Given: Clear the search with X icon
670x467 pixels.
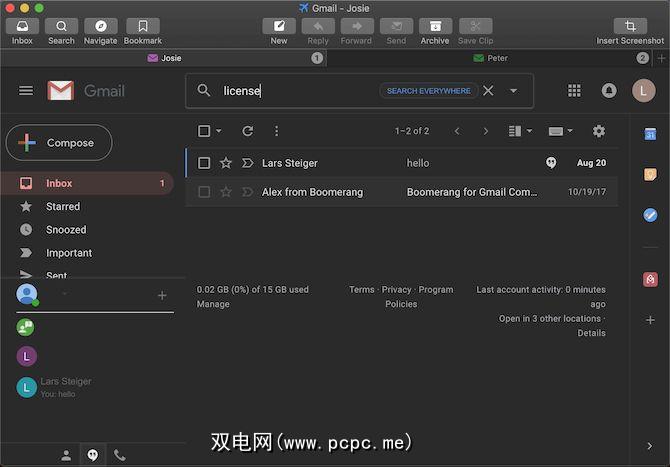Looking at the screenshot, I should 488,91.
